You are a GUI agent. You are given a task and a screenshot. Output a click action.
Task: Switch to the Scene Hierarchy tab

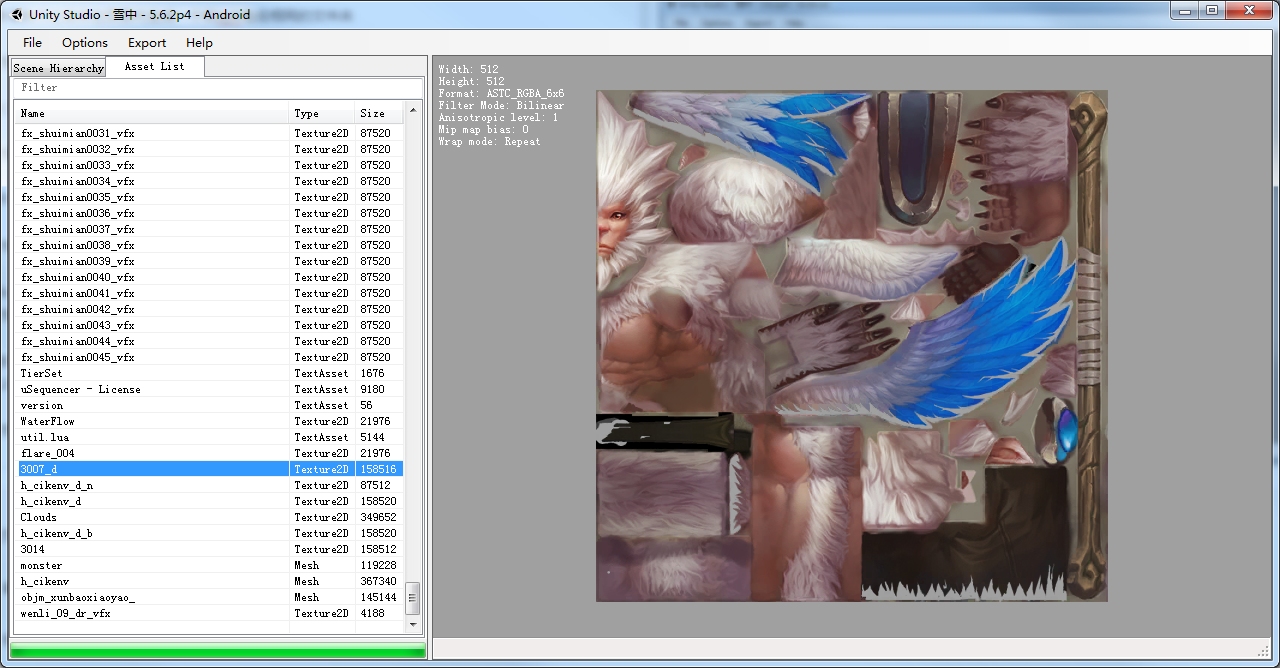click(x=58, y=68)
